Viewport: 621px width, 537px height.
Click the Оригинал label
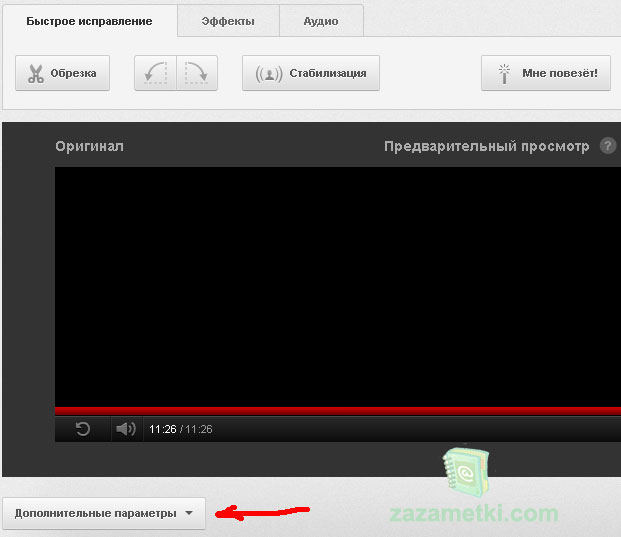pyautogui.click(x=90, y=146)
